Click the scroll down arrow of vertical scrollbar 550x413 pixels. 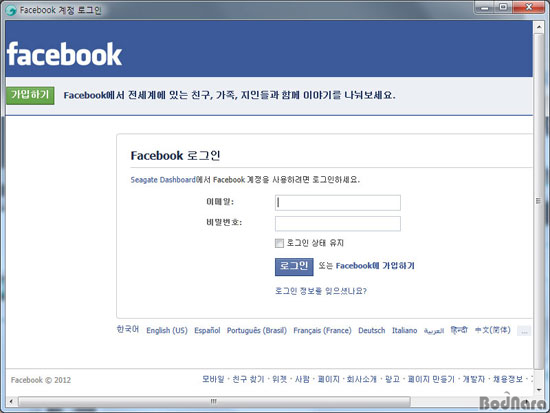[x=538, y=389]
